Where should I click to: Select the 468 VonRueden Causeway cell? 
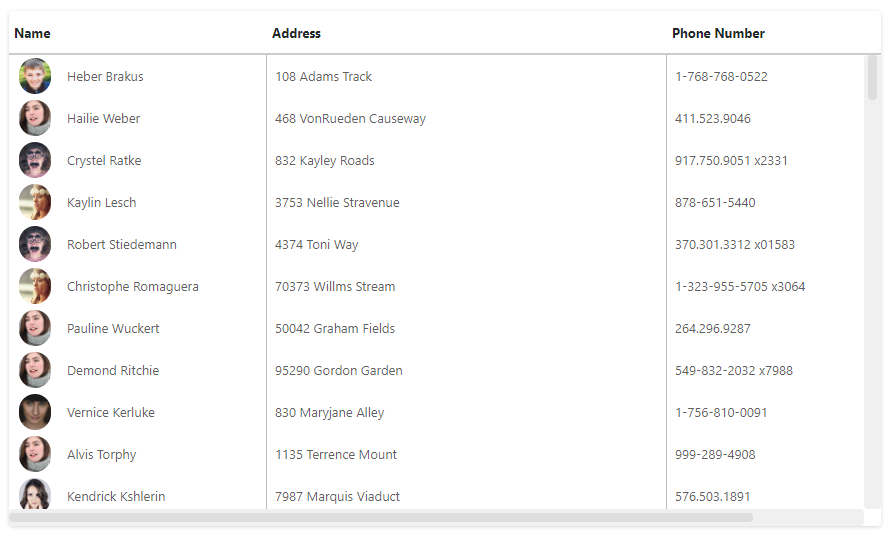click(466, 118)
